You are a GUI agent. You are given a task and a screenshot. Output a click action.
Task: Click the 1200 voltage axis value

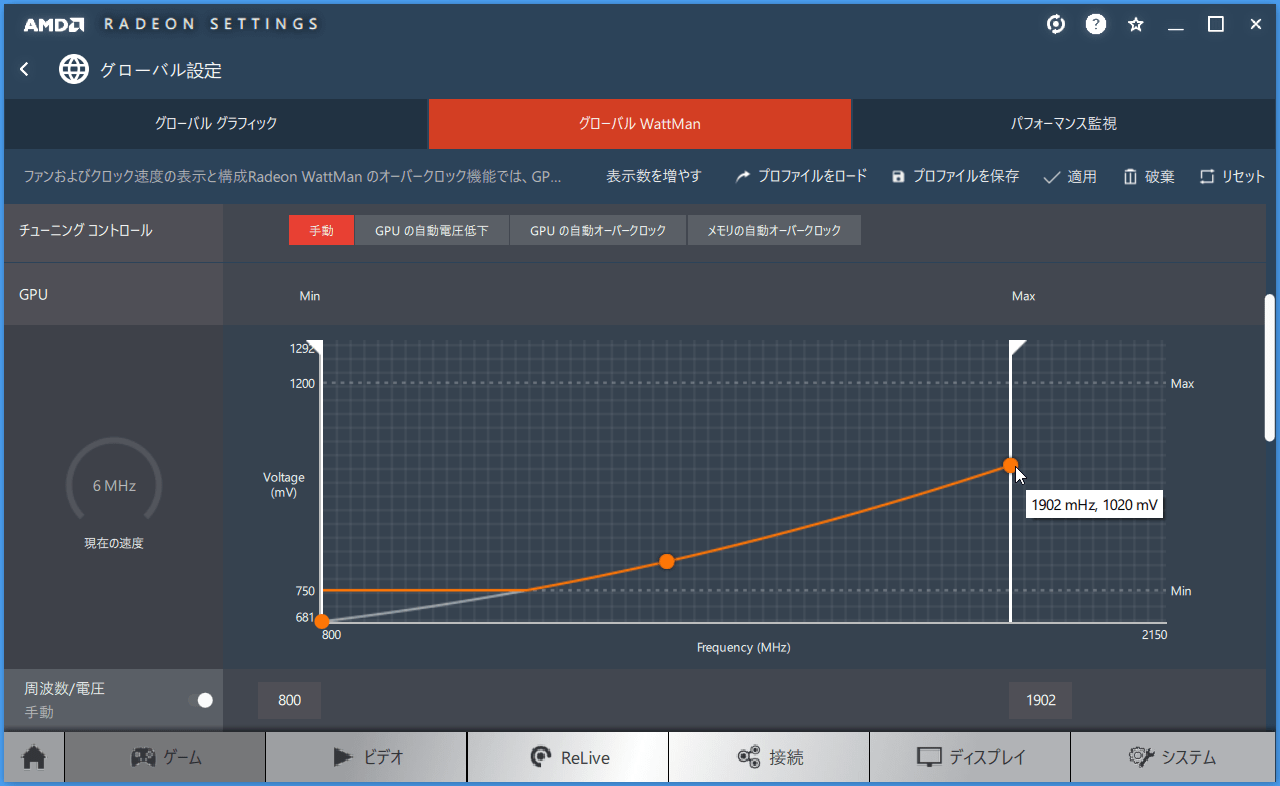[x=304, y=383]
